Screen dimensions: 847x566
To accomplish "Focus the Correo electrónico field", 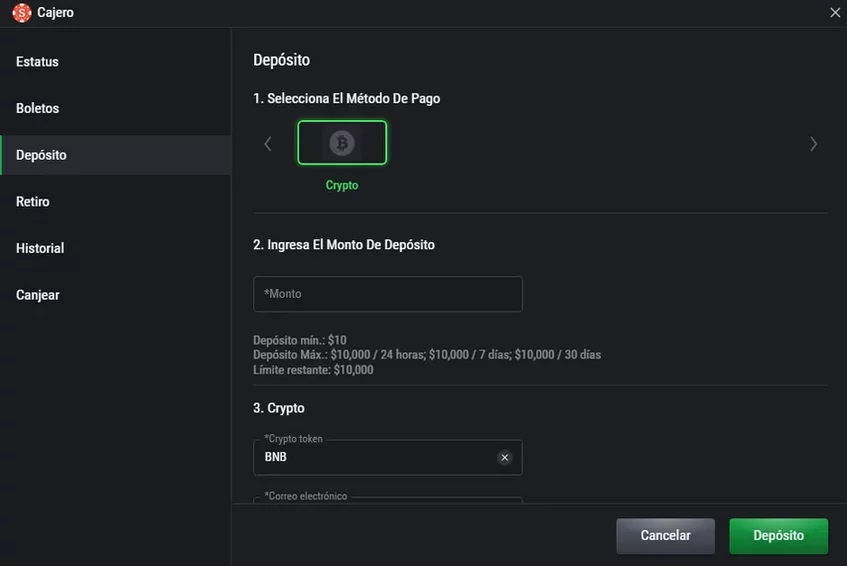I will [x=387, y=500].
